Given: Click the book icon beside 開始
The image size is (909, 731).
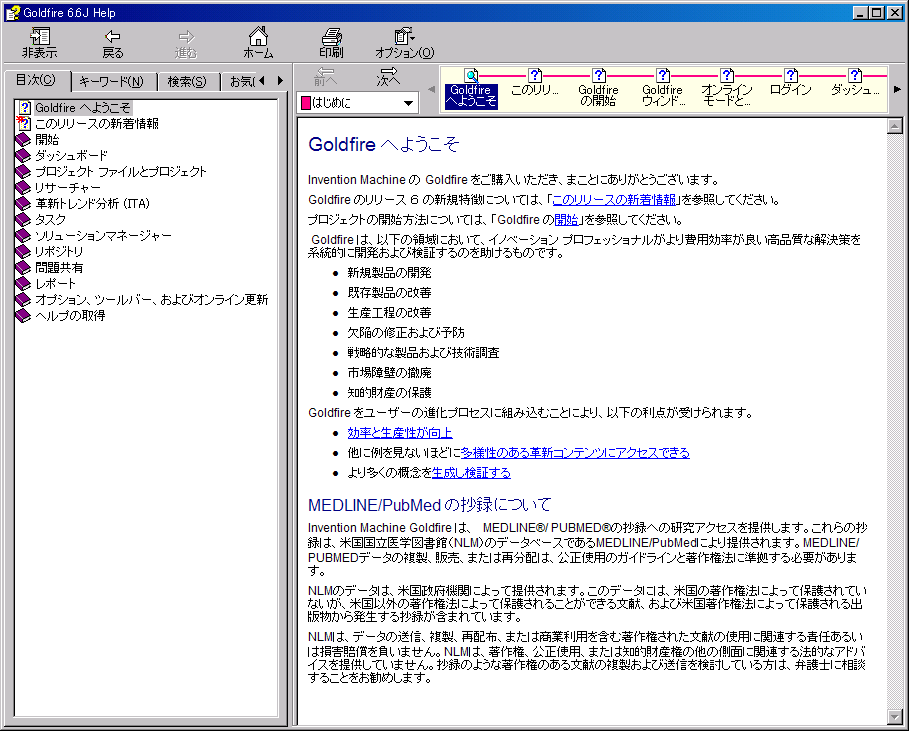Looking at the screenshot, I should click(x=23, y=140).
